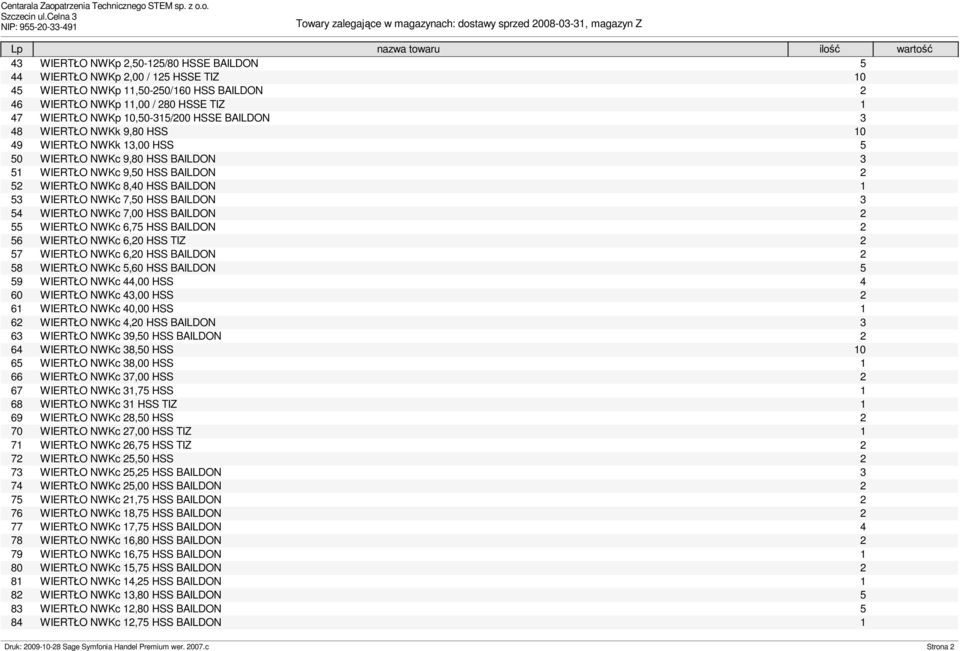Select row 'WIERTŁO NWKc 18,75 HSS BAILDON'
960x651 pixels.
click(x=480, y=513)
